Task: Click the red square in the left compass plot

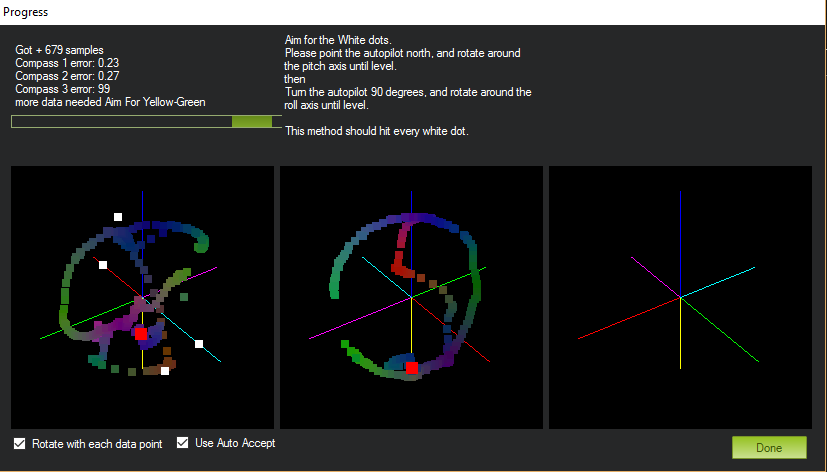Action: [141, 333]
